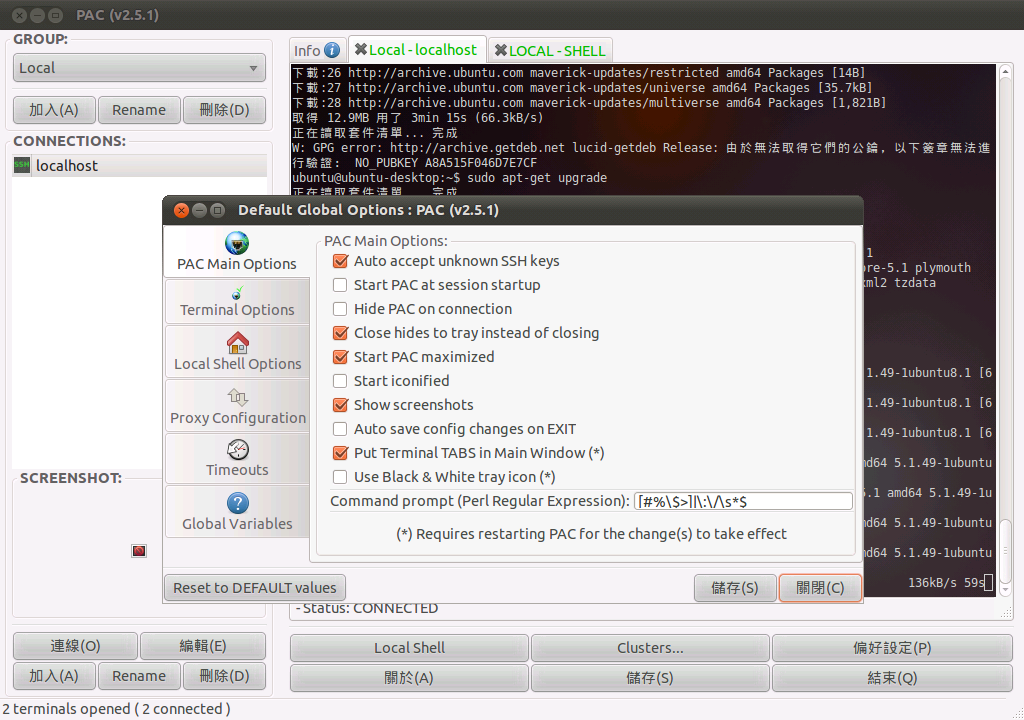
Task: Click the SSH icon next to localhost
Action: click(x=22, y=165)
